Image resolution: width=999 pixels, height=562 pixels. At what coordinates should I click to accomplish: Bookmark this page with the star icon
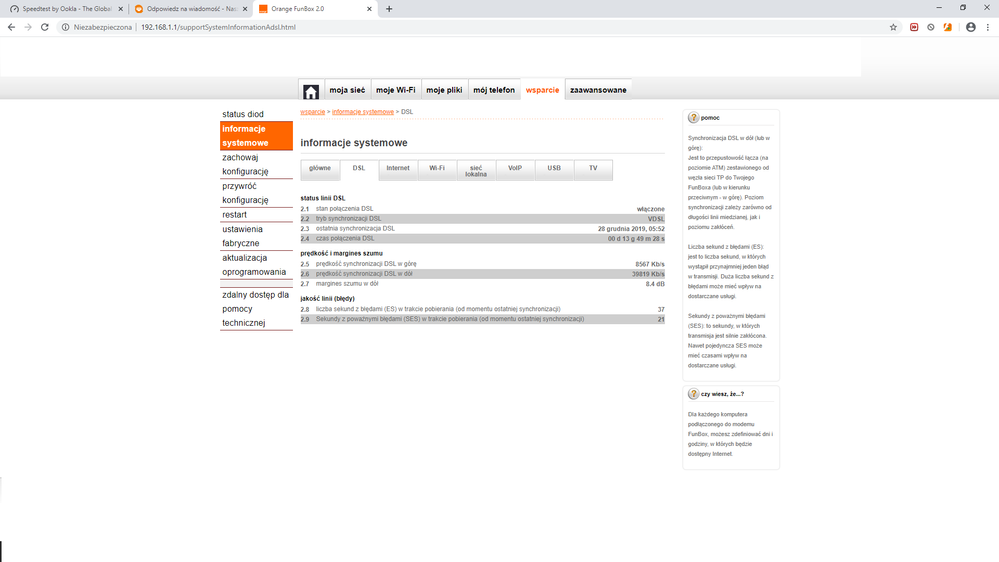coord(893,27)
